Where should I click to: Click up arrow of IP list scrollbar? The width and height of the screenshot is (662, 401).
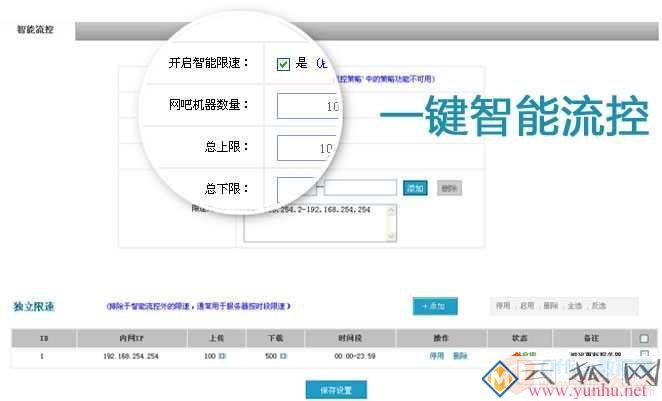tap(392, 210)
